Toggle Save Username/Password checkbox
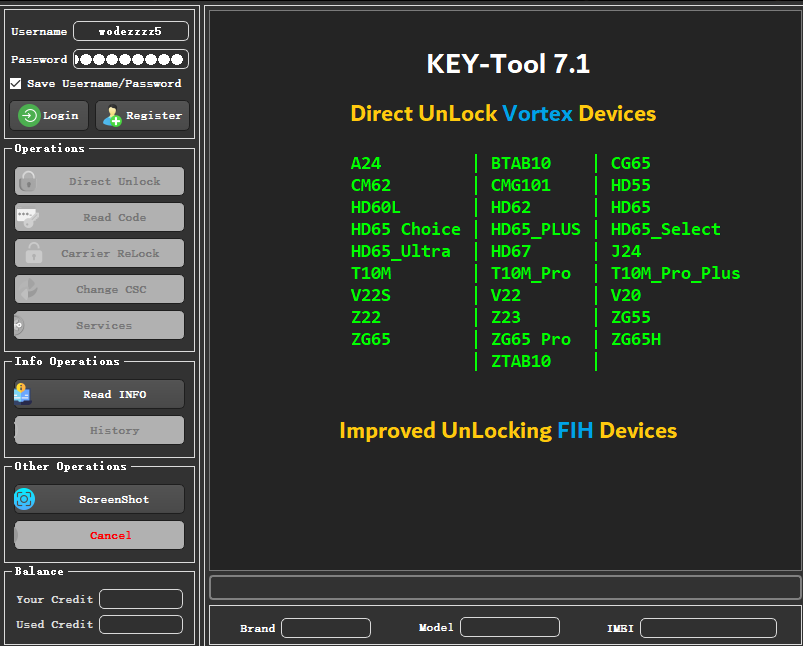Viewport: 803px width, 646px height. tap(16, 84)
